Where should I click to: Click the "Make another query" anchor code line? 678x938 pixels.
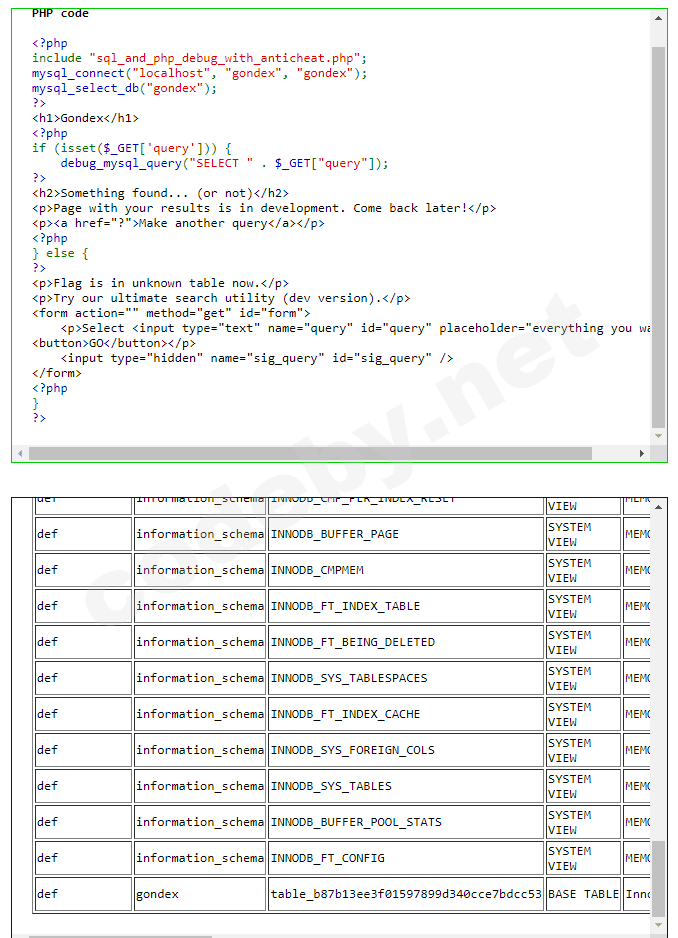(178, 223)
